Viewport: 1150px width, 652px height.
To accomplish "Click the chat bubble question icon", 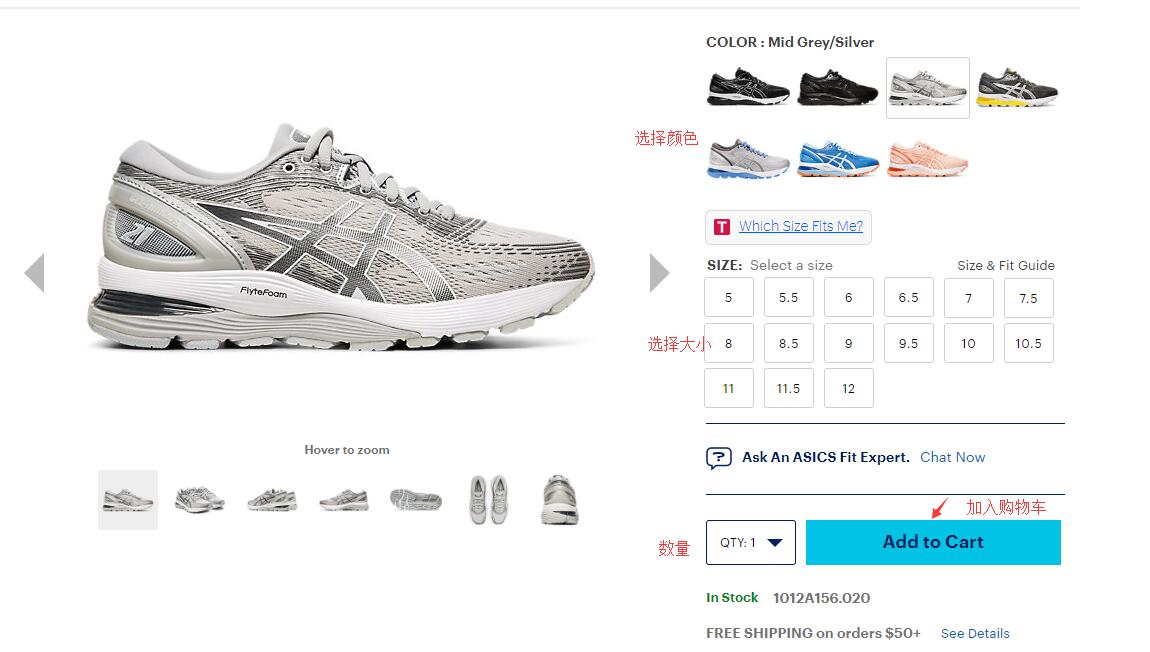I will click(x=719, y=458).
